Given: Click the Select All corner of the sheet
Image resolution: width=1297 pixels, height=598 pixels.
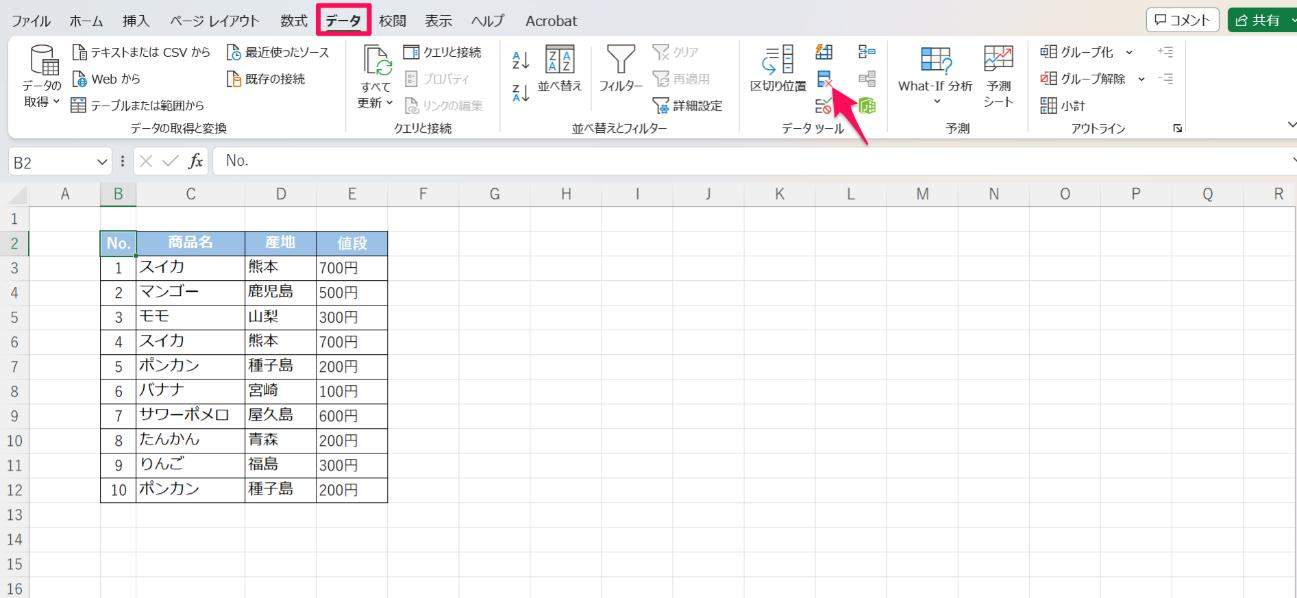Looking at the screenshot, I should click(15, 195).
